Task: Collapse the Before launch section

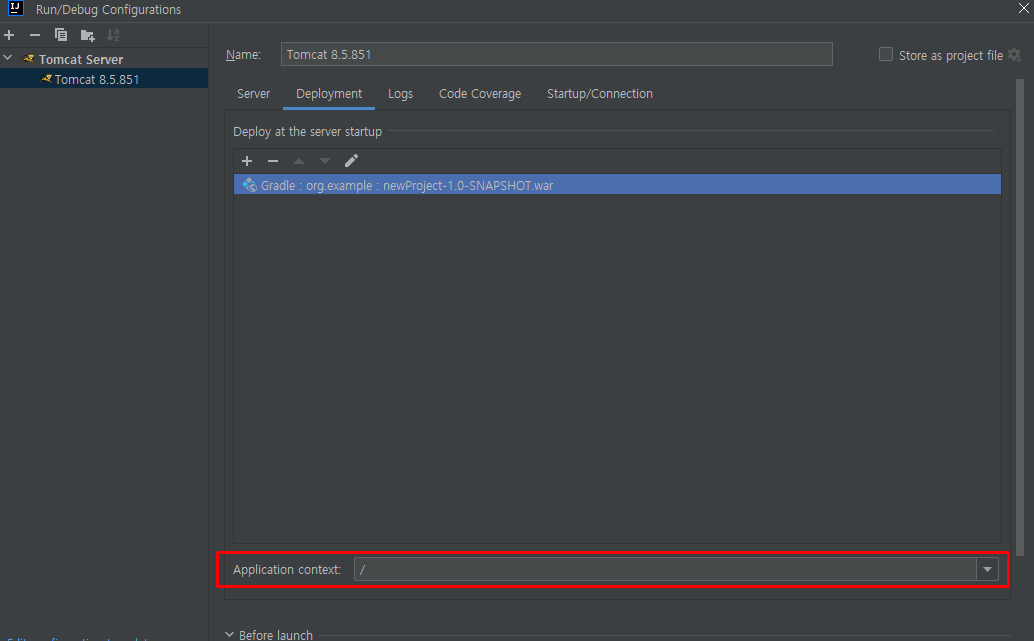Action: point(229,634)
